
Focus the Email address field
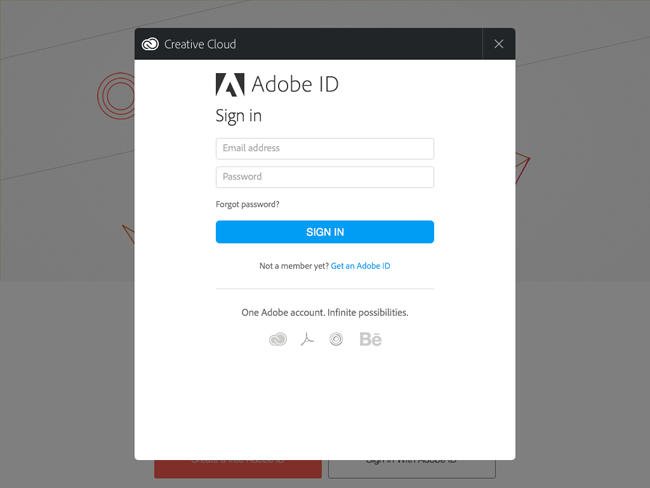[325, 149]
